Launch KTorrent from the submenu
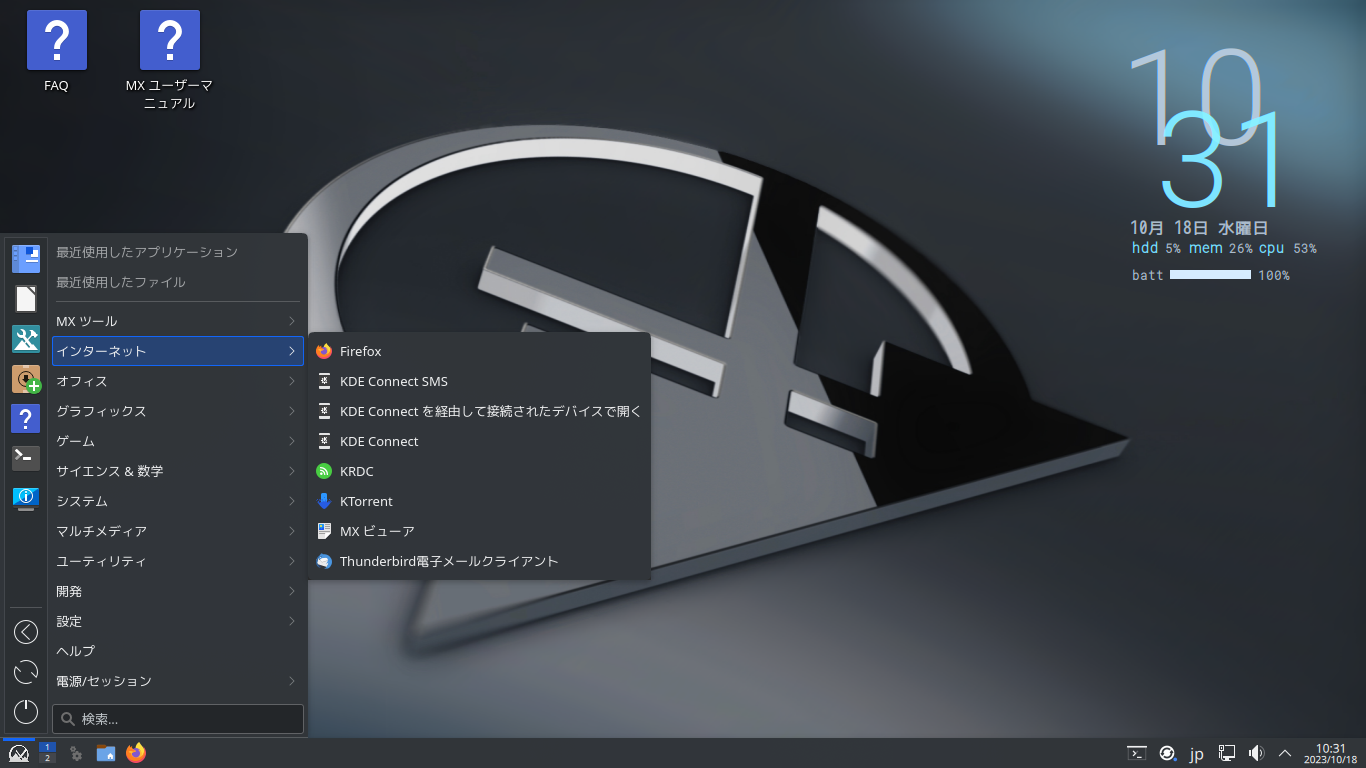The height and width of the screenshot is (768, 1366). point(479,501)
